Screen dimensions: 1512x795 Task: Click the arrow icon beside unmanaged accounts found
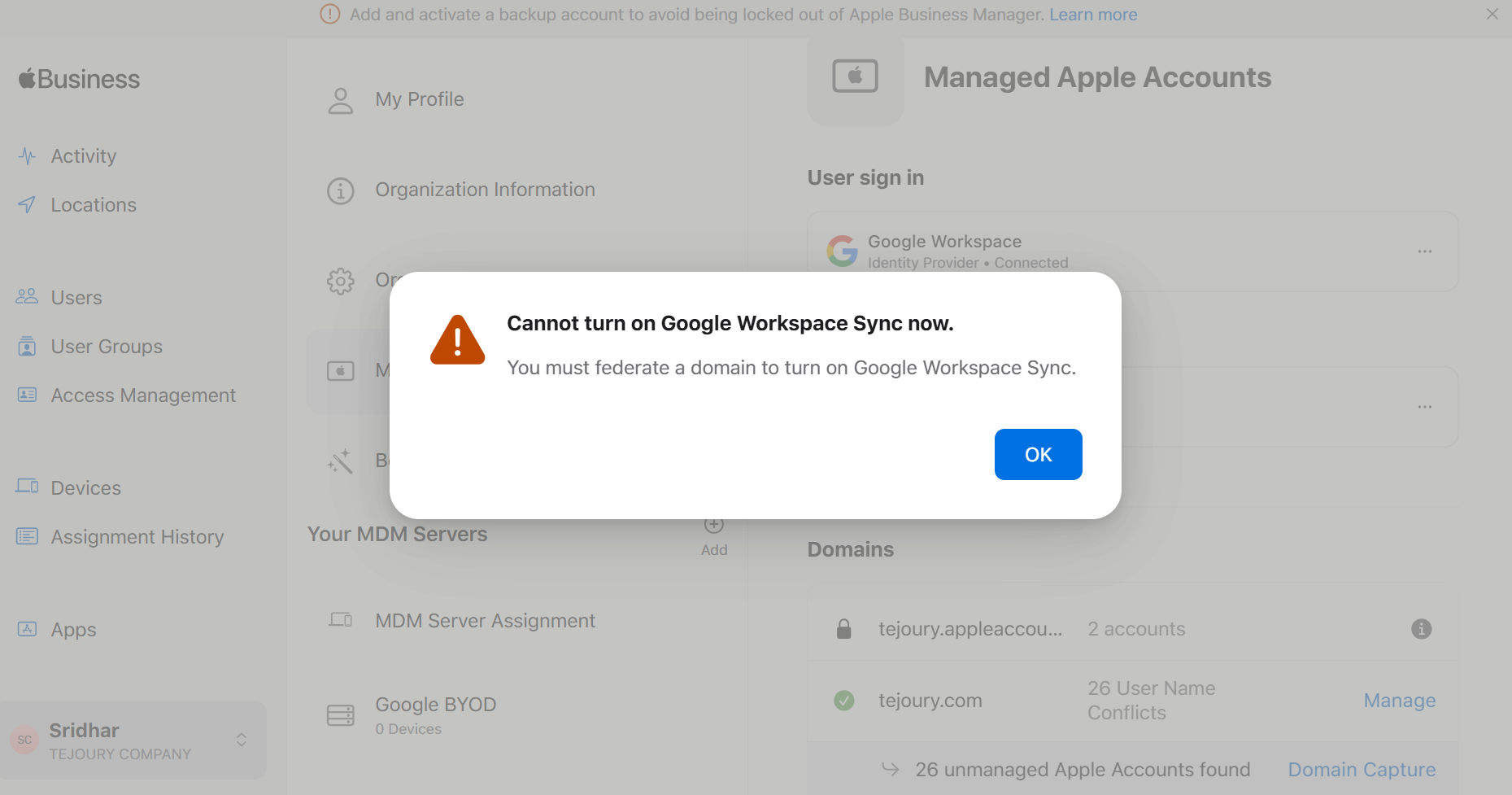(x=891, y=769)
